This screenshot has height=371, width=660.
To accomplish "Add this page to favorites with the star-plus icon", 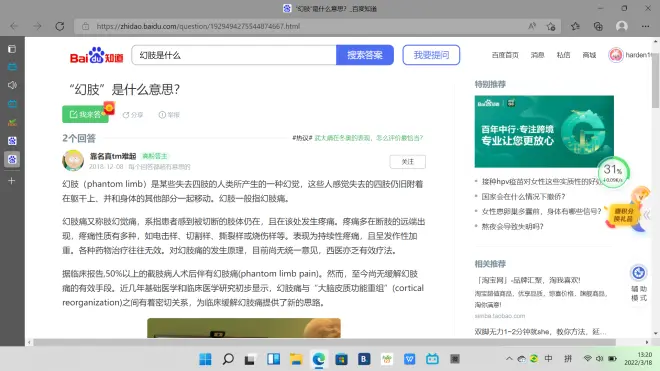I will pos(551,26).
